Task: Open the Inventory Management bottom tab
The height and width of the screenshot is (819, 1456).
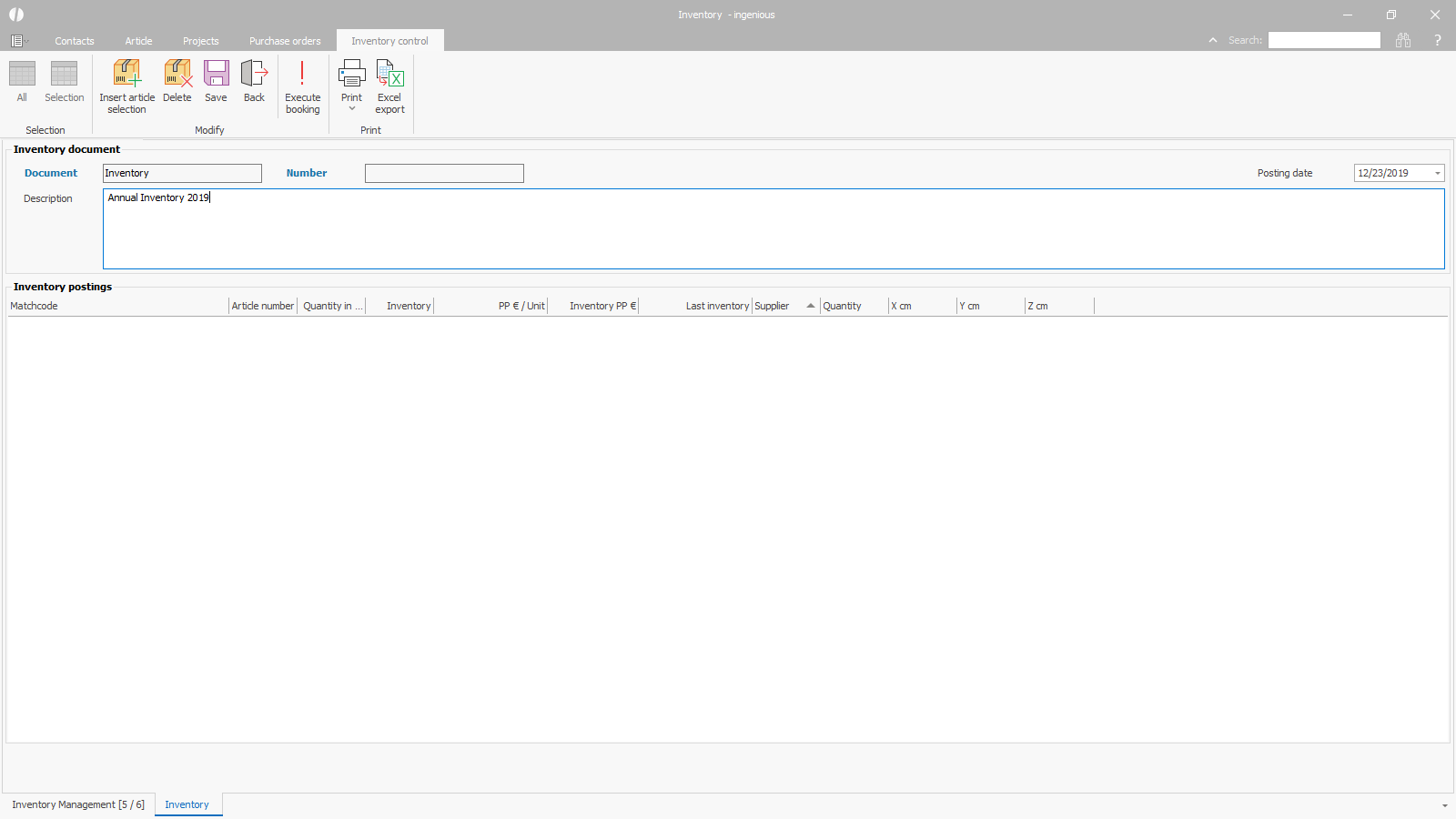Action: (78, 804)
